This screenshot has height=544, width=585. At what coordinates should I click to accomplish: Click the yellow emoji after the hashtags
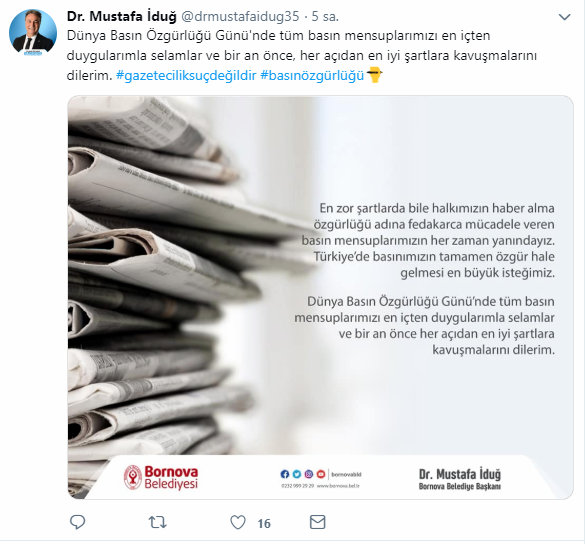(x=374, y=75)
